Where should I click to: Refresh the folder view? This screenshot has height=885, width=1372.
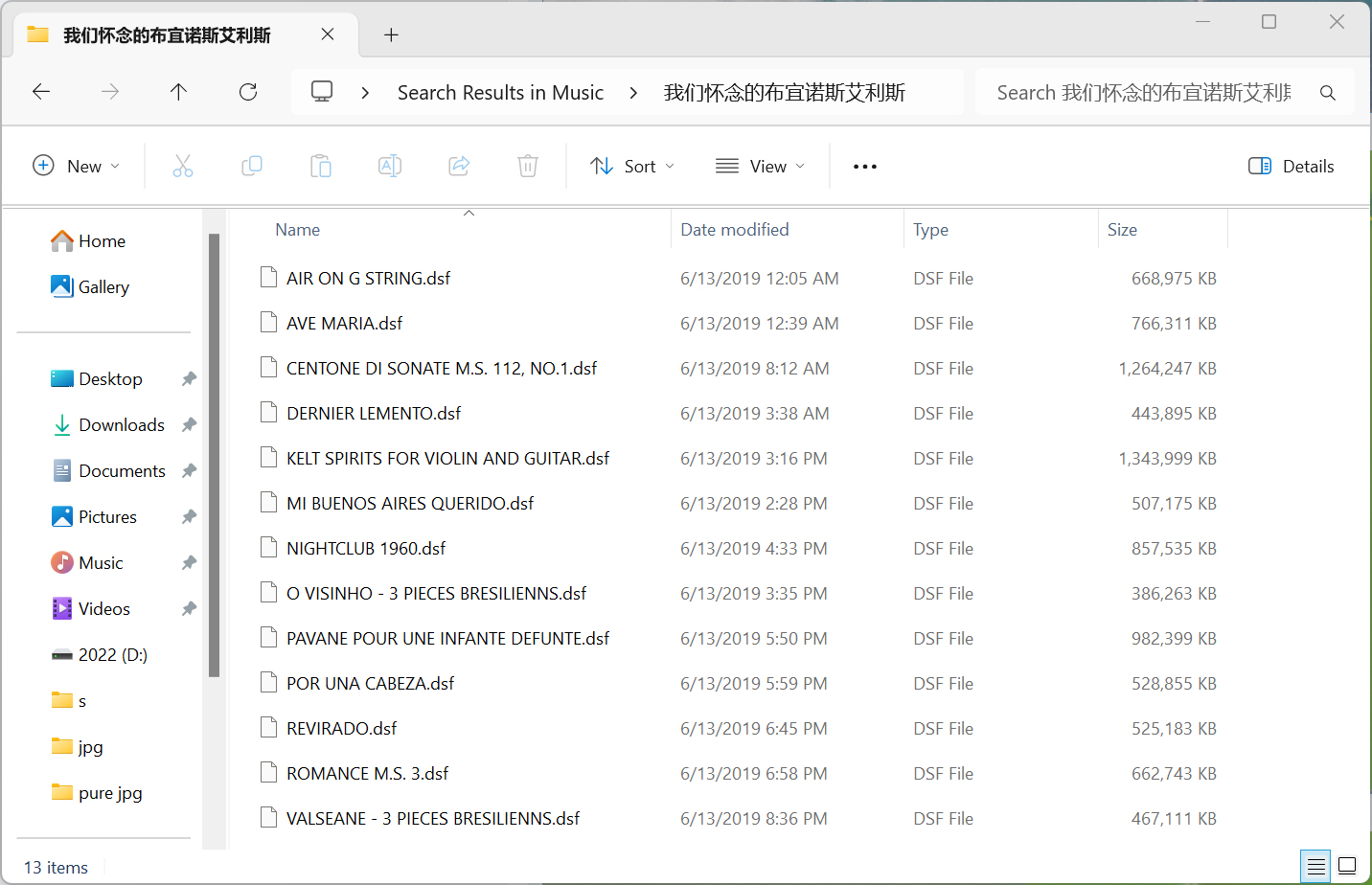tap(248, 92)
